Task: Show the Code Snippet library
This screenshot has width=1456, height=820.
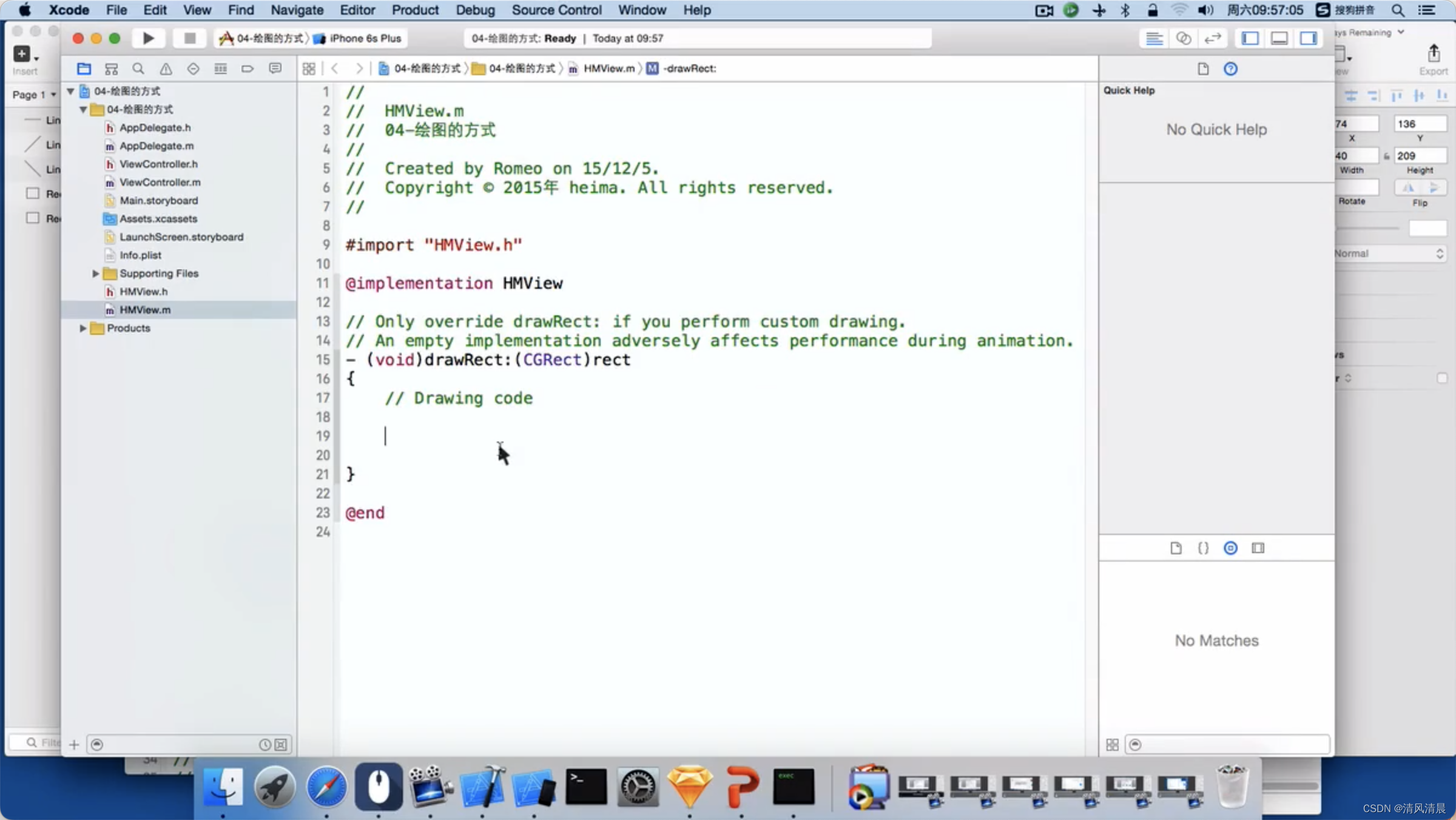Action: 1203,548
